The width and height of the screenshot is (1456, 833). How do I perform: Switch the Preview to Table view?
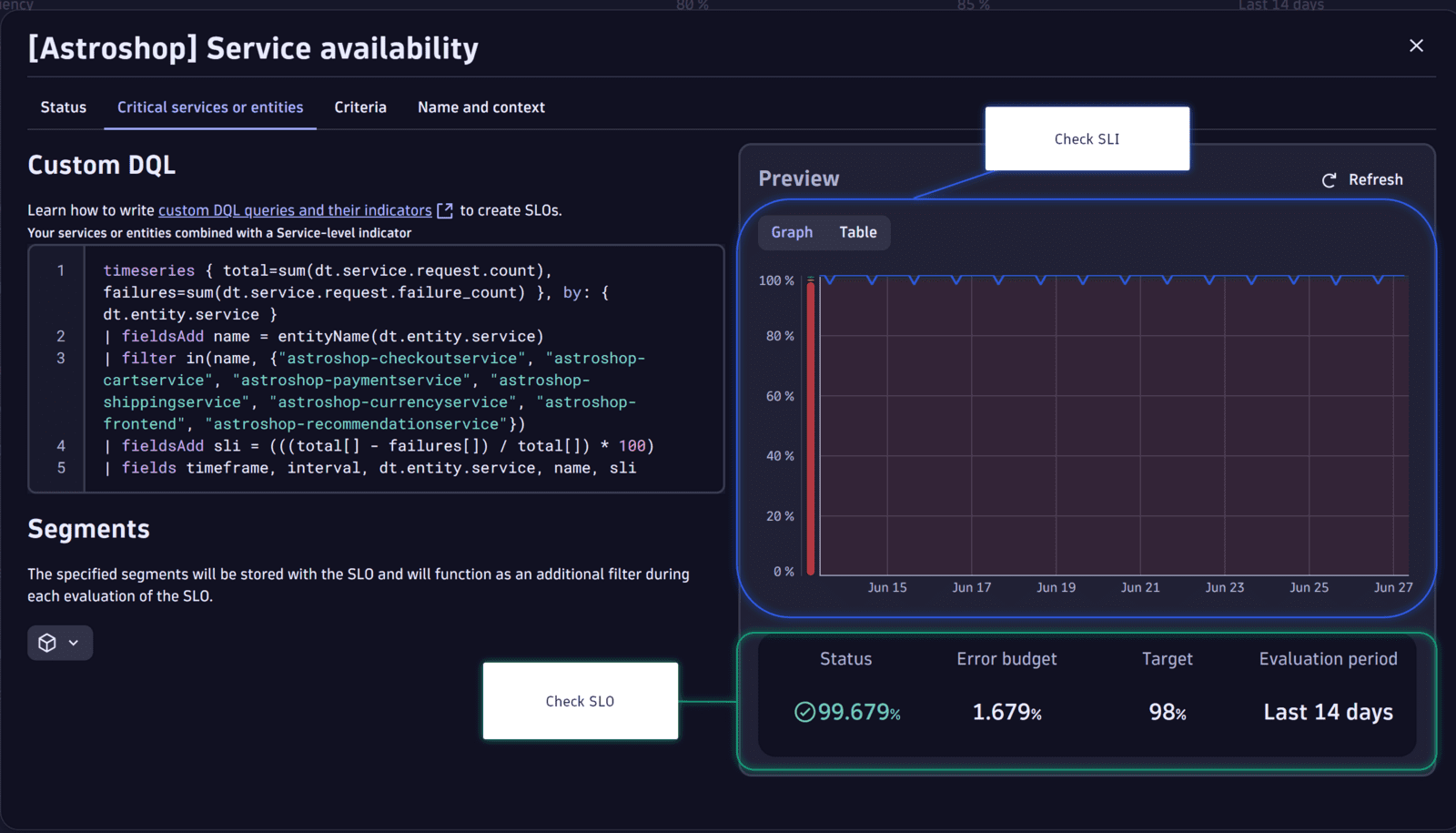[856, 232]
